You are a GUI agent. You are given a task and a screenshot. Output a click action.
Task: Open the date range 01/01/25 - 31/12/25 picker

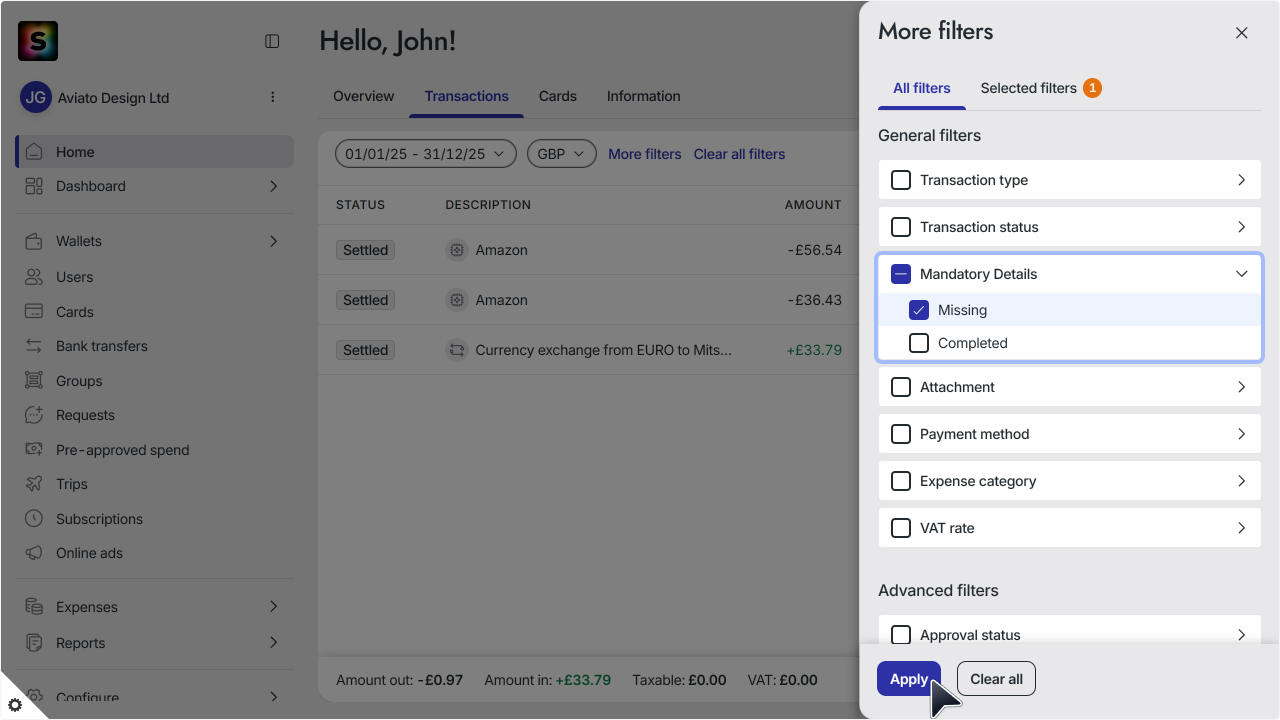click(x=426, y=154)
